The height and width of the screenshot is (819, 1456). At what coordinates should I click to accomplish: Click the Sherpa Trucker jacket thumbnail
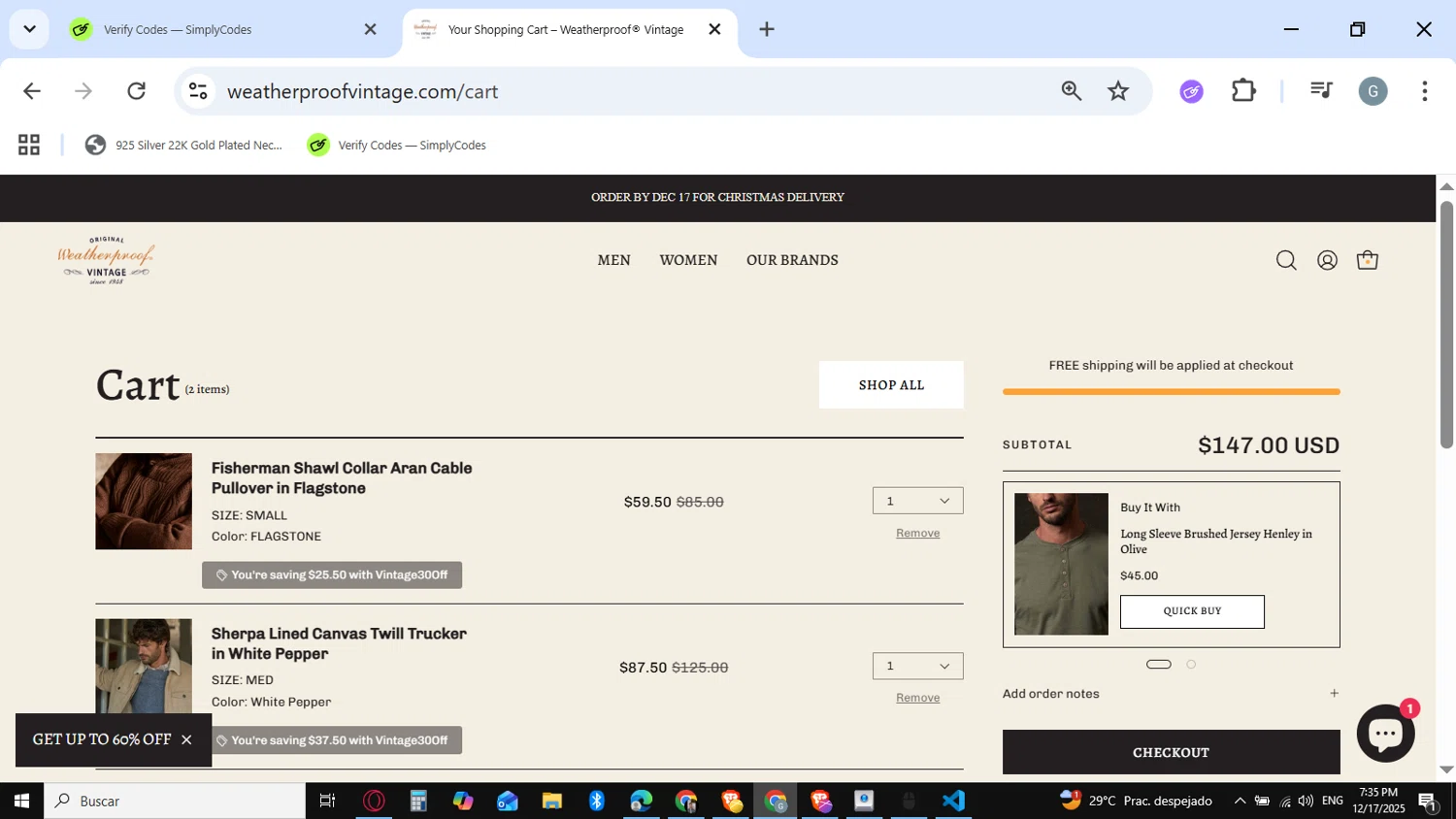144,667
